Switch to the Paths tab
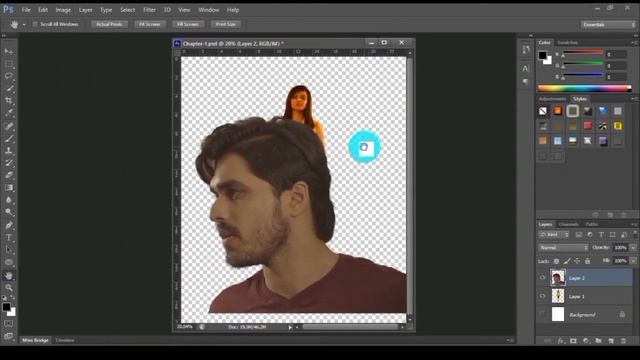Viewport: 640px width, 360px height. click(x=591, y=224)
